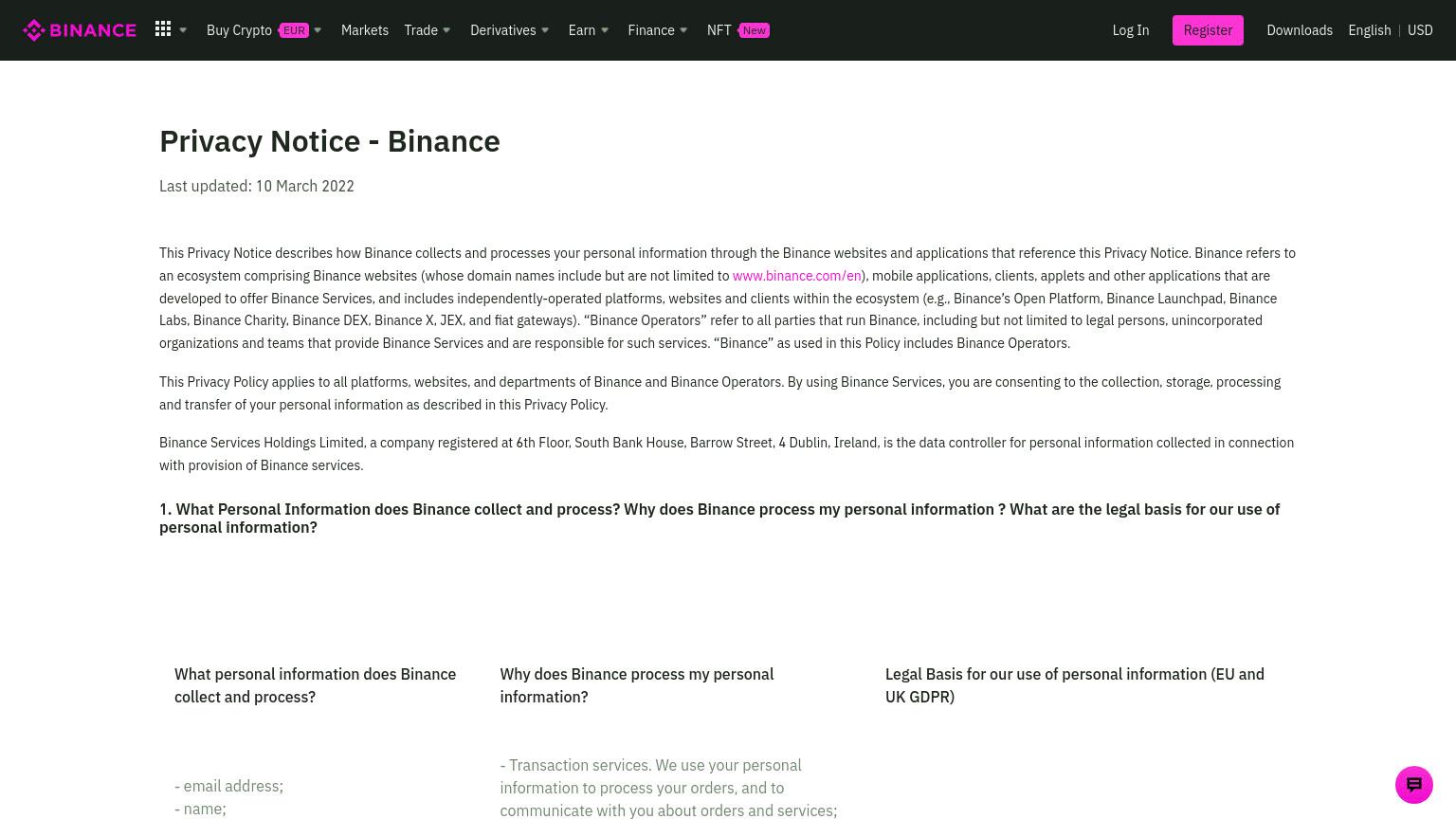Click the '- Transaction services' paragraph
This screenshot has width=1456, height=819.
[668, 788]
